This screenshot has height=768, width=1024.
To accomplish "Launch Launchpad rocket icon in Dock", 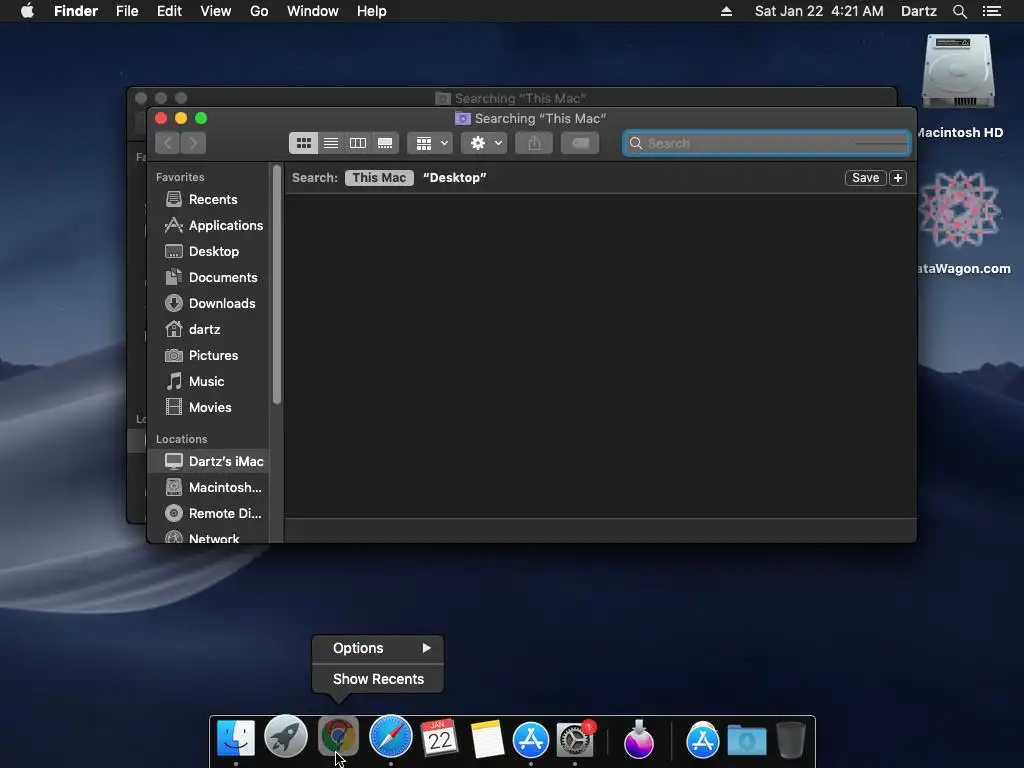I will click(286, 737).
